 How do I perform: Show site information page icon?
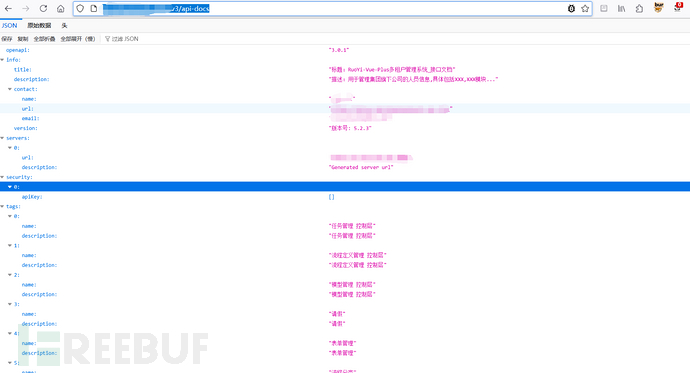coord(94,8)
